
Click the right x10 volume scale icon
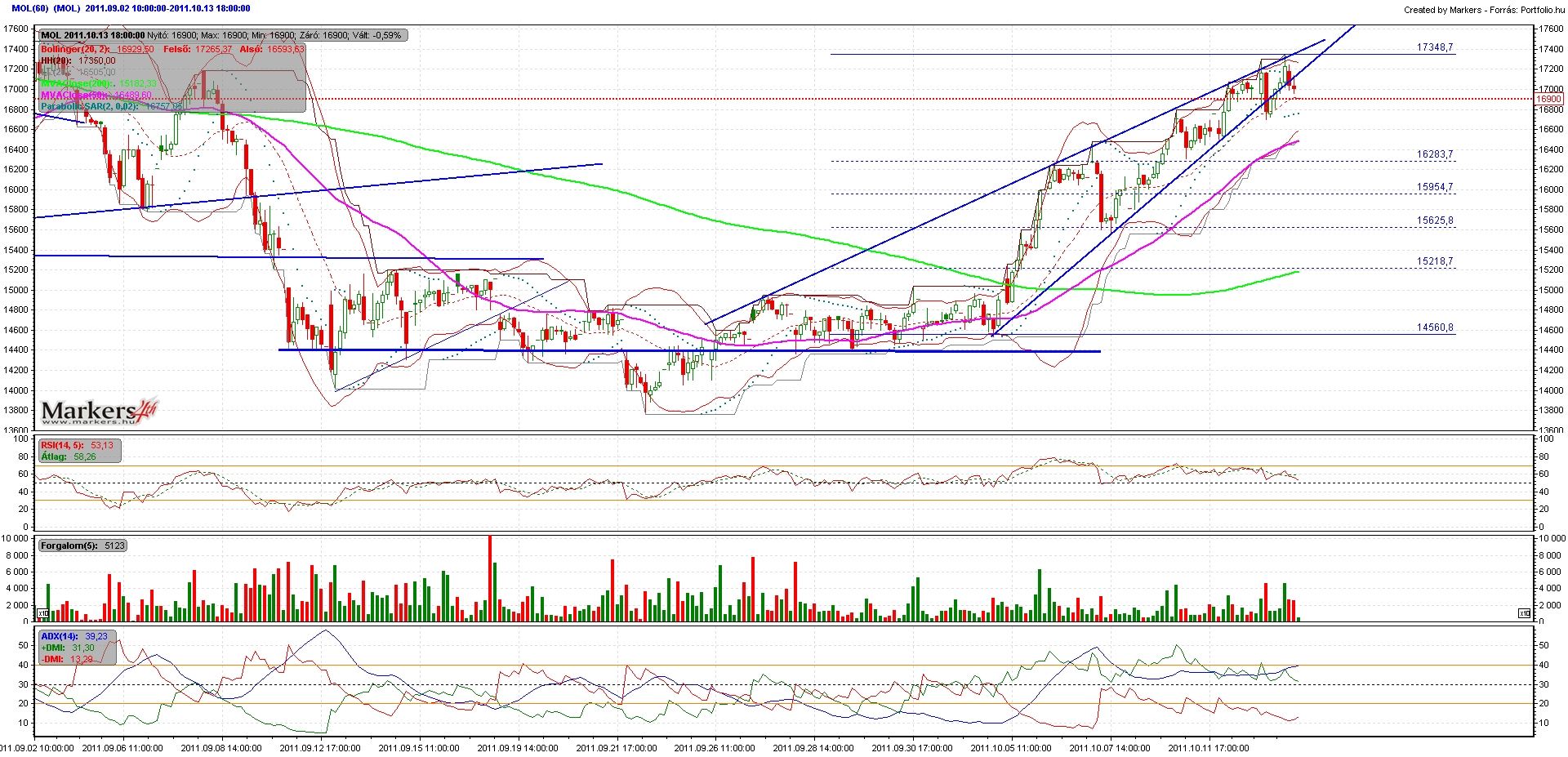pos(1524,613)
